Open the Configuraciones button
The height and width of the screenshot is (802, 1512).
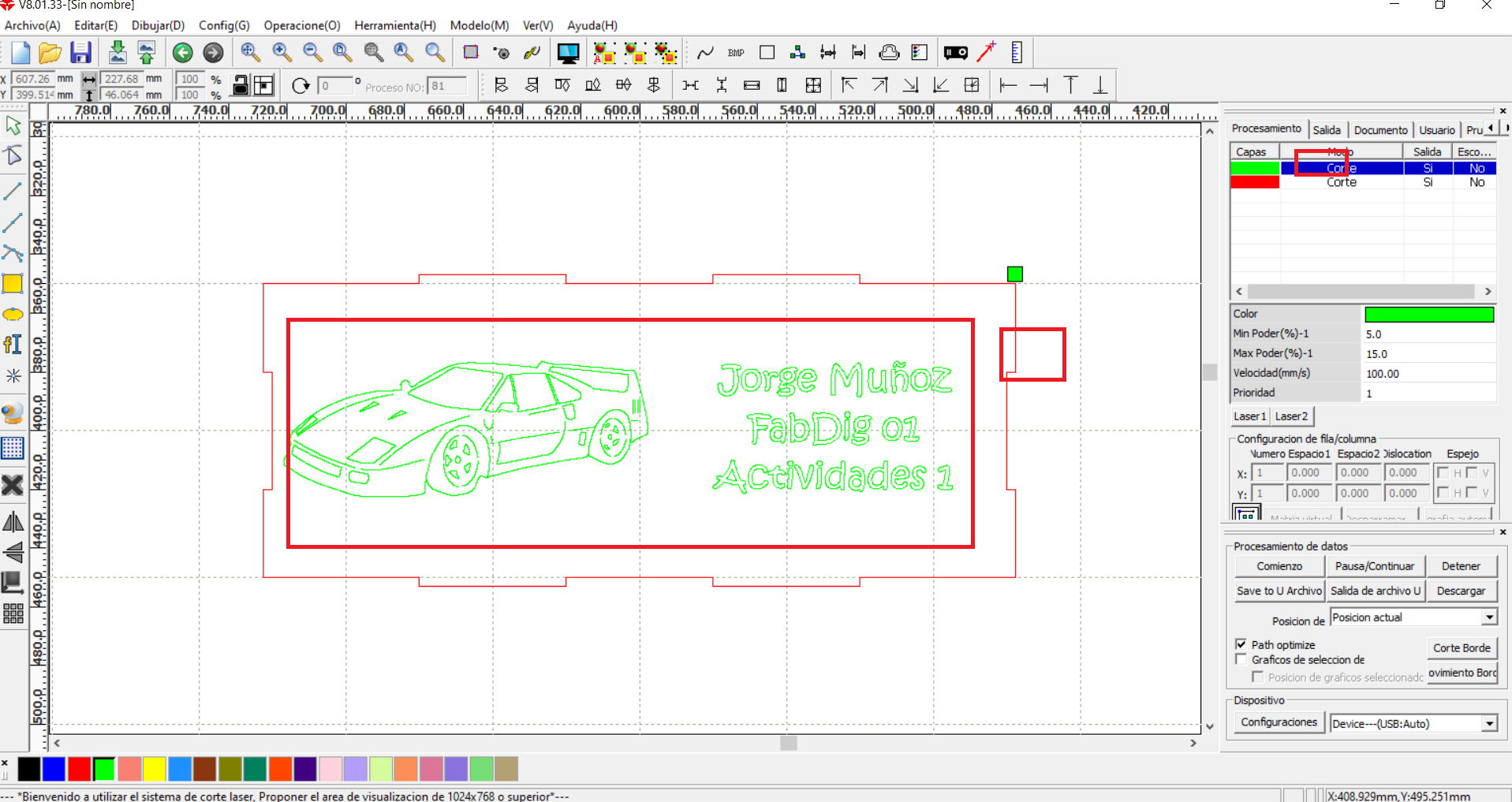[x=1279, y=722]
